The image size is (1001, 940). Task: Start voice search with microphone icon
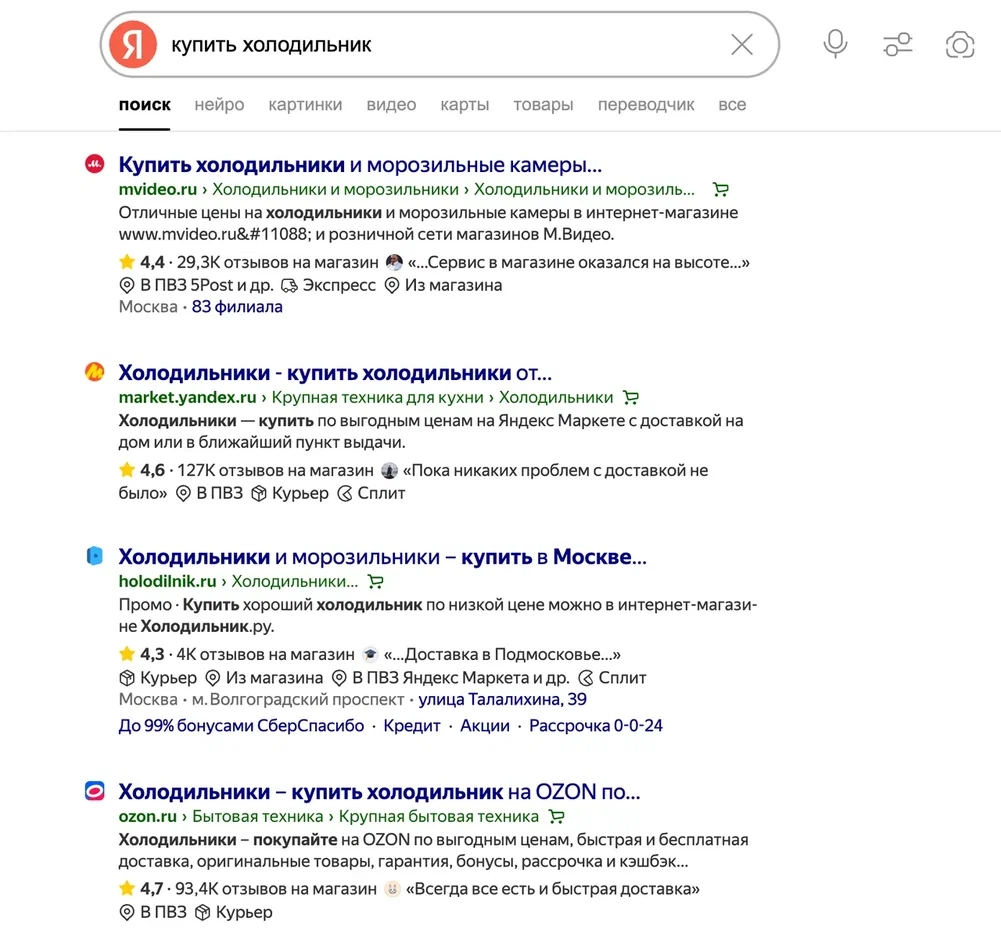[835, 44]
